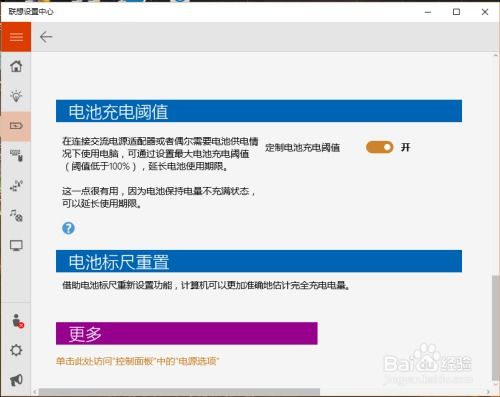The width and height of the screenshot is (500, 397).
Task: Click the vertical scrollbar thumb on right
Action: (496, 327)
